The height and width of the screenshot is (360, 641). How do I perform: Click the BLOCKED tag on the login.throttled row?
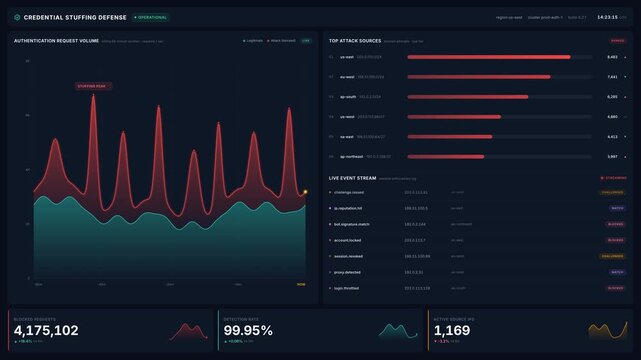click(x=615, y=288)
